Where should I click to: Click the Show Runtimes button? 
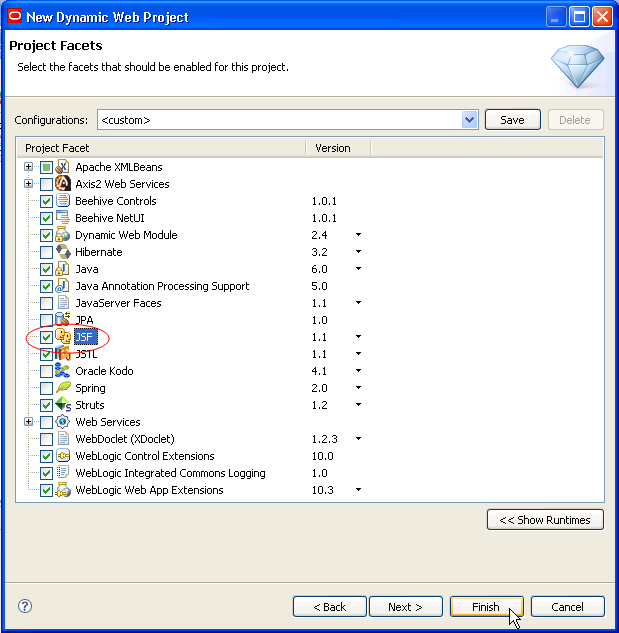click(x=545, y=520)
